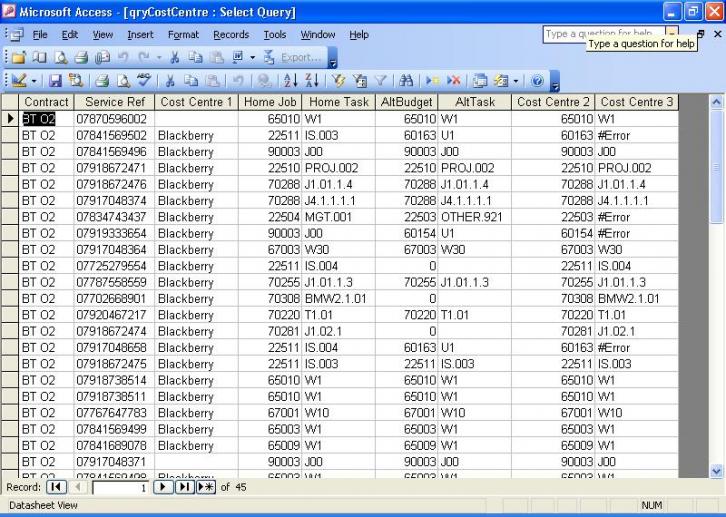
Task: Click the OTHER.921 cell under AltTask
Action: [x=475, y=217]
